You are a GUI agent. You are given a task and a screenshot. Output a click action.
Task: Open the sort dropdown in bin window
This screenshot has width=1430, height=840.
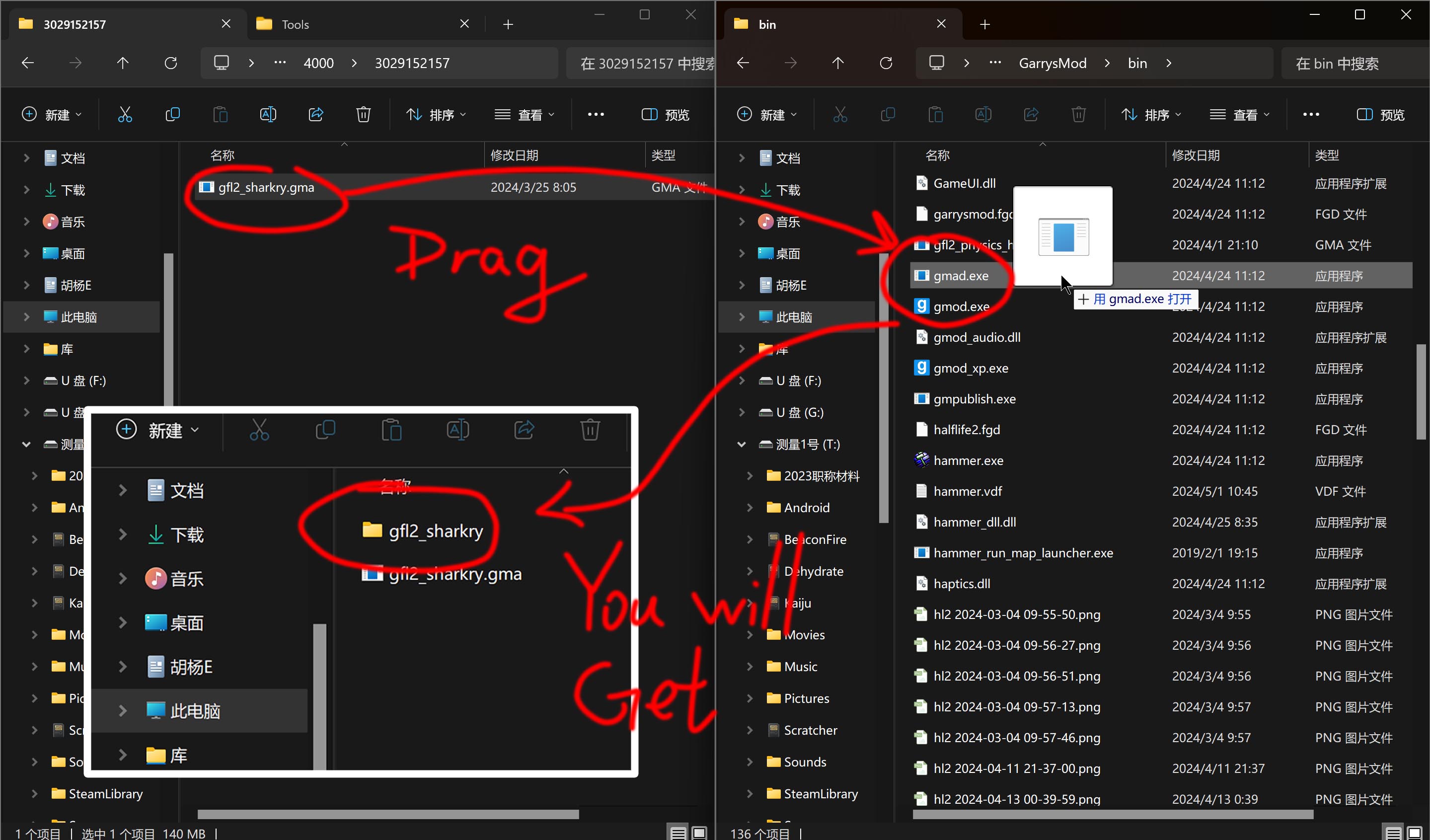pyautogui.click(x=1151, y=115)
